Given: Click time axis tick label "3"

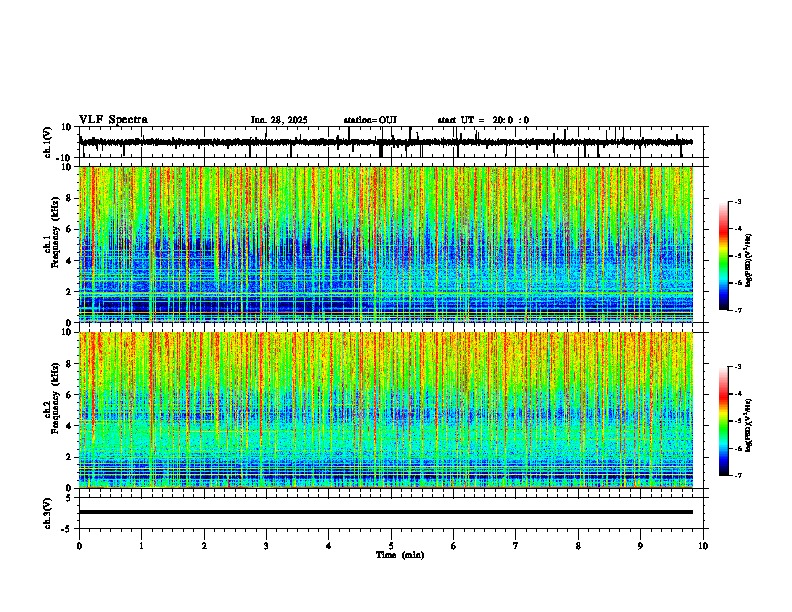Looking at the screenshot, I should (266, 546).
